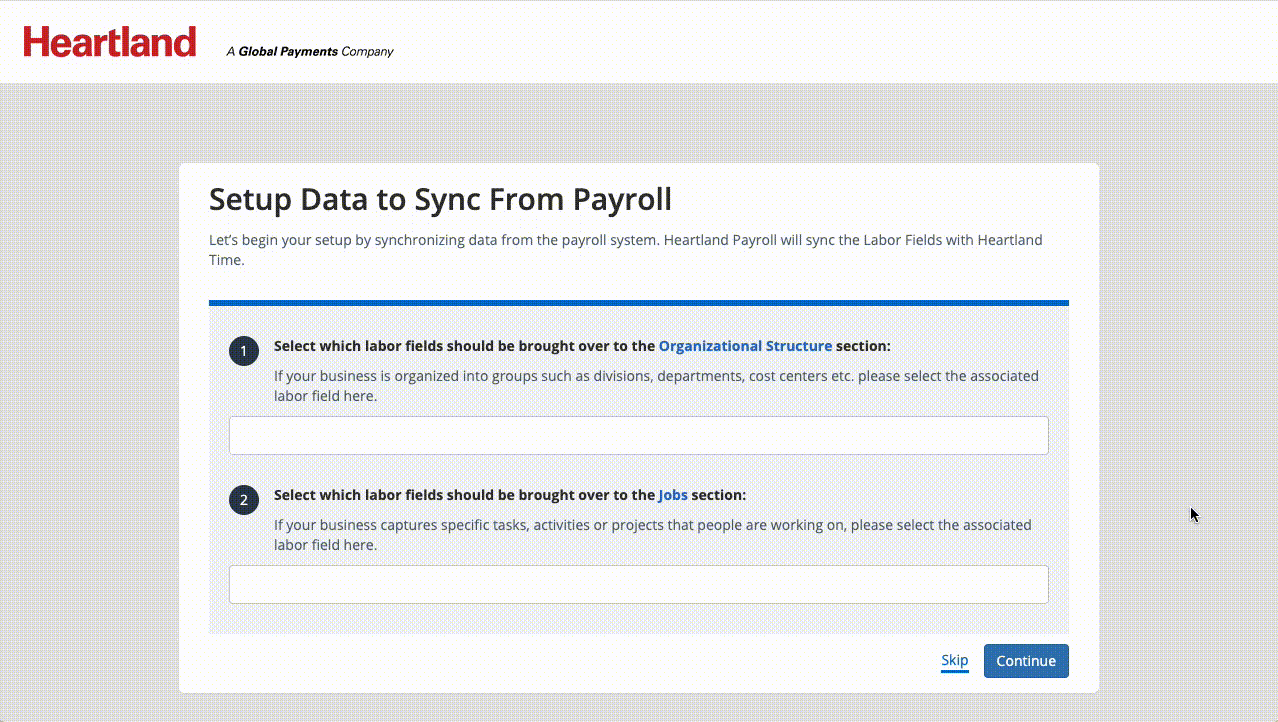This screenshot has width=1278, height=722.
Task: Select the step 2 number badge
Action: [x=243, y=500]
